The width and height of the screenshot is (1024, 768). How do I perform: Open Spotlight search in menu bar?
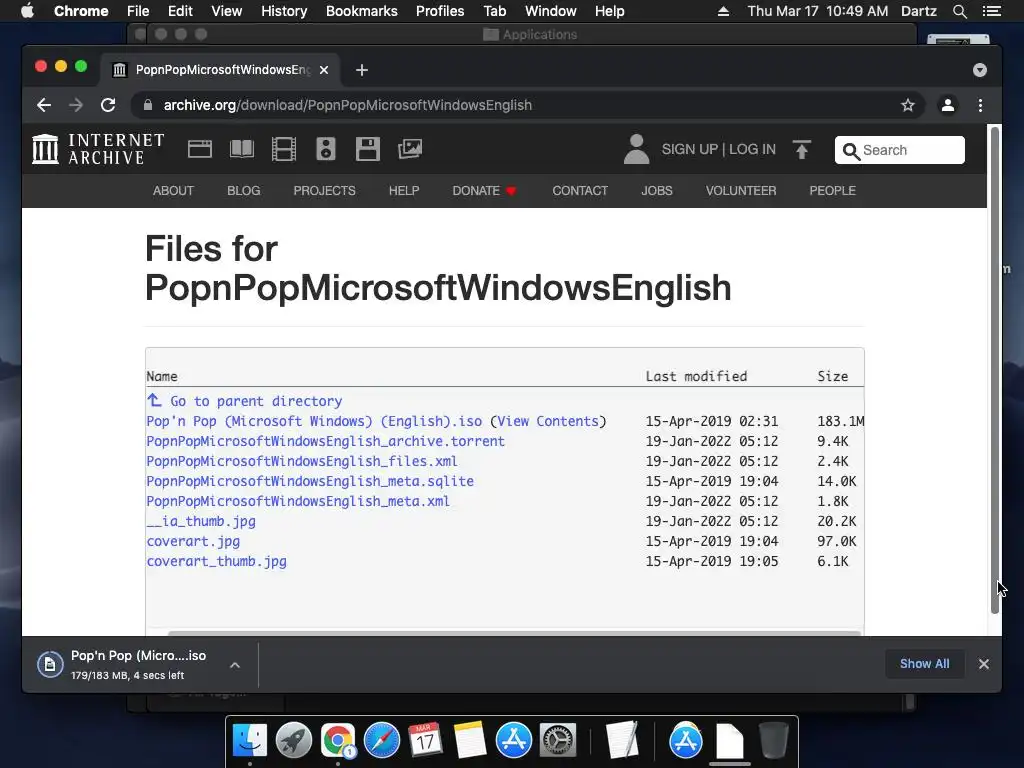click(x=959, y=11)
